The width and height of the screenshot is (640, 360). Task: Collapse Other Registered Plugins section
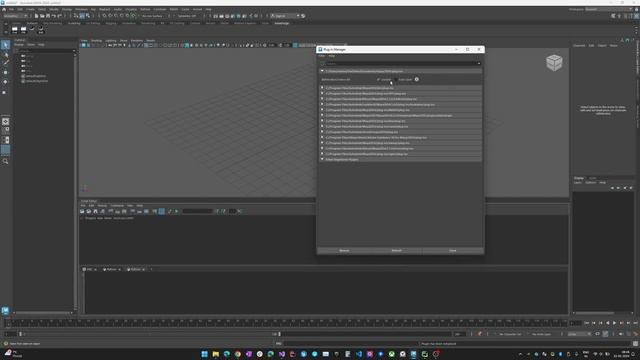pyautogui.click(x=322, y=160)
